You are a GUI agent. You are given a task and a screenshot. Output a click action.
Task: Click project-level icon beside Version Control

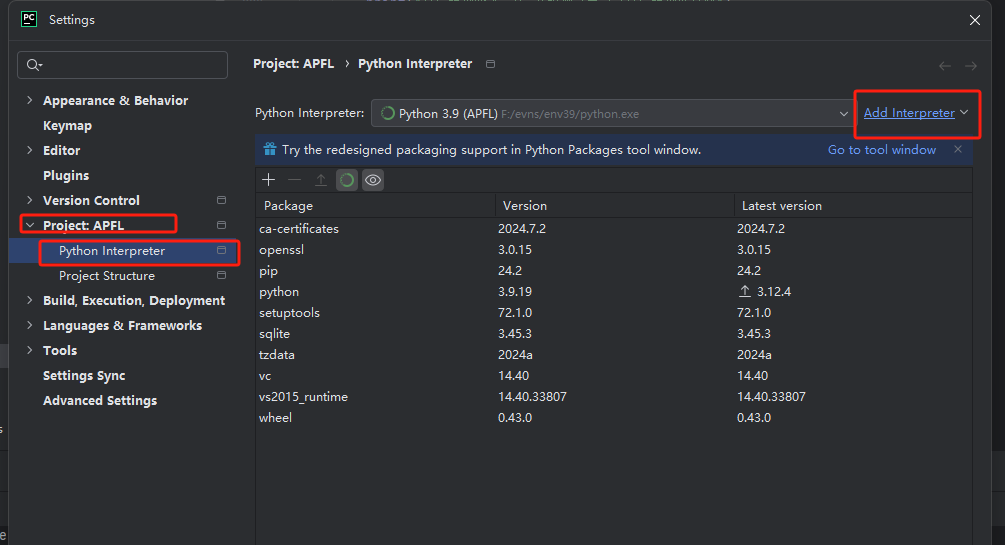point(221,200)
